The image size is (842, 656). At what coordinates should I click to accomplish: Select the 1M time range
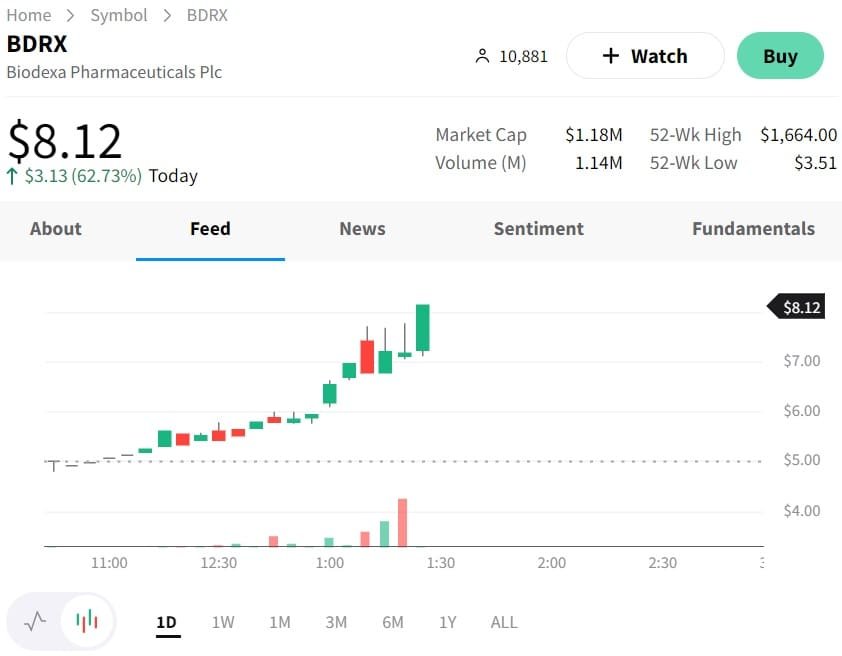point(280,622)
